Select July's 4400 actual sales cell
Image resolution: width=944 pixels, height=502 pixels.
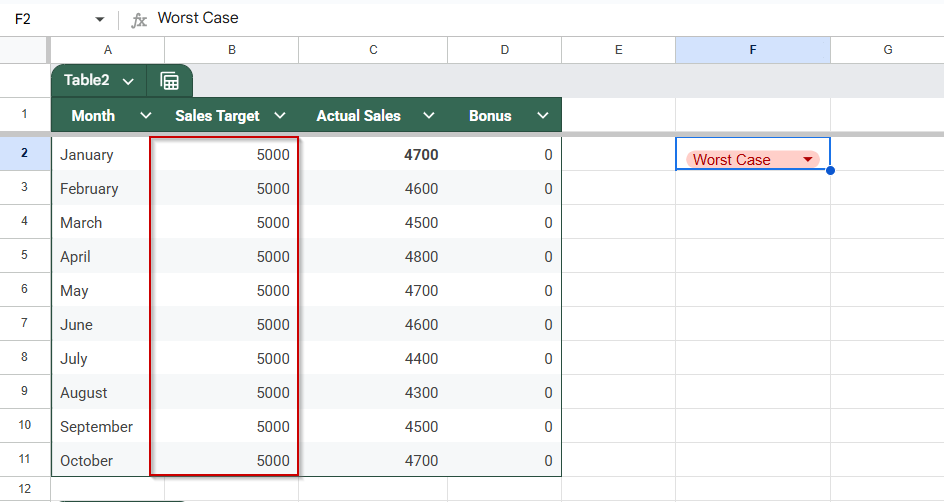coord(373,359)
